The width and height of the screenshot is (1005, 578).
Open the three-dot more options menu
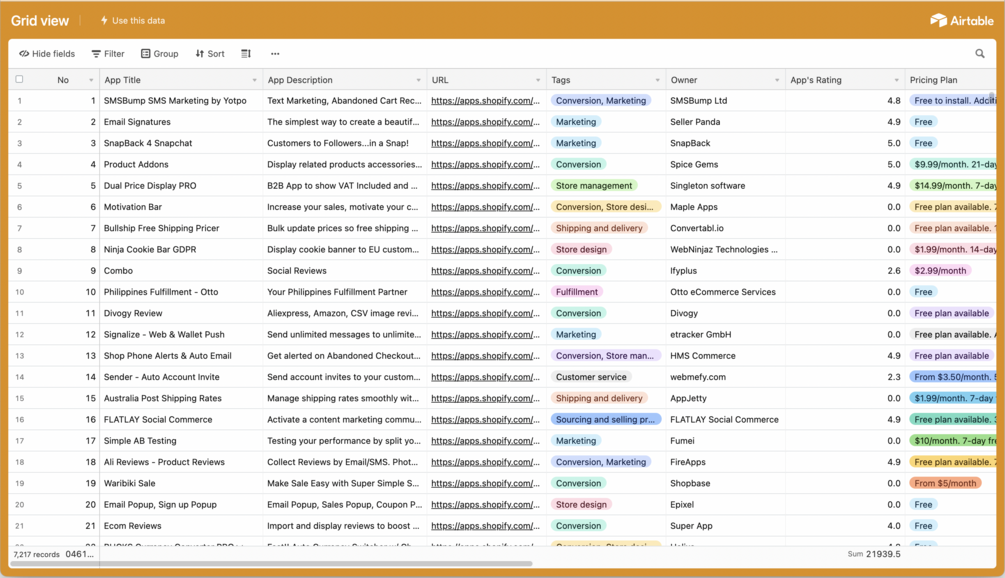pos(275,54)
